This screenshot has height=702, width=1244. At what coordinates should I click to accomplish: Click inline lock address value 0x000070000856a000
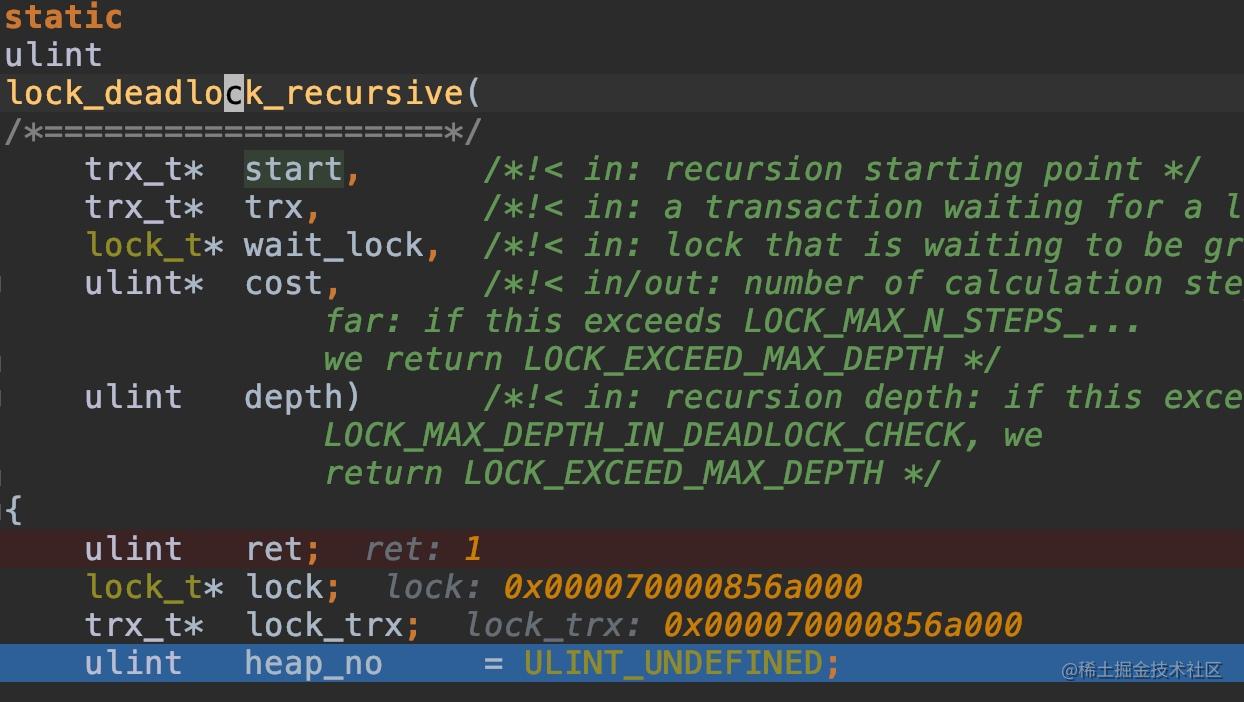(683, 586)
